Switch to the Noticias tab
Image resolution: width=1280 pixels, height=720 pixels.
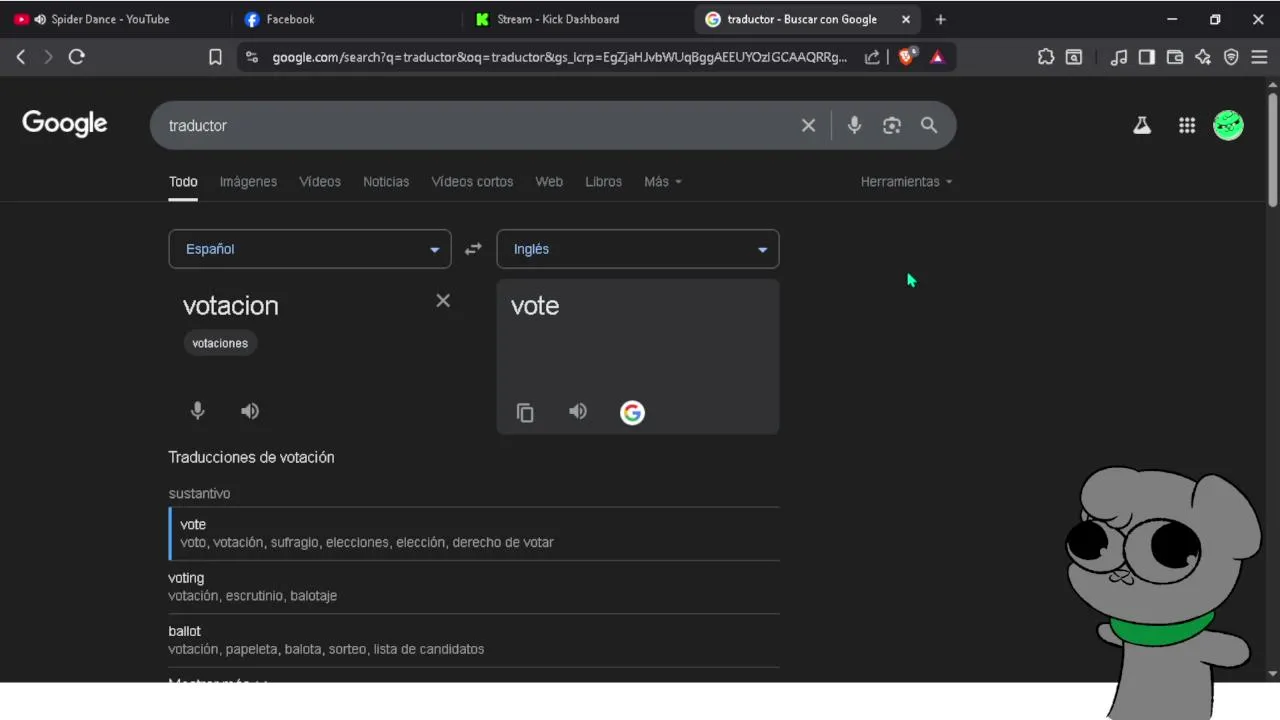pos(386,181)
